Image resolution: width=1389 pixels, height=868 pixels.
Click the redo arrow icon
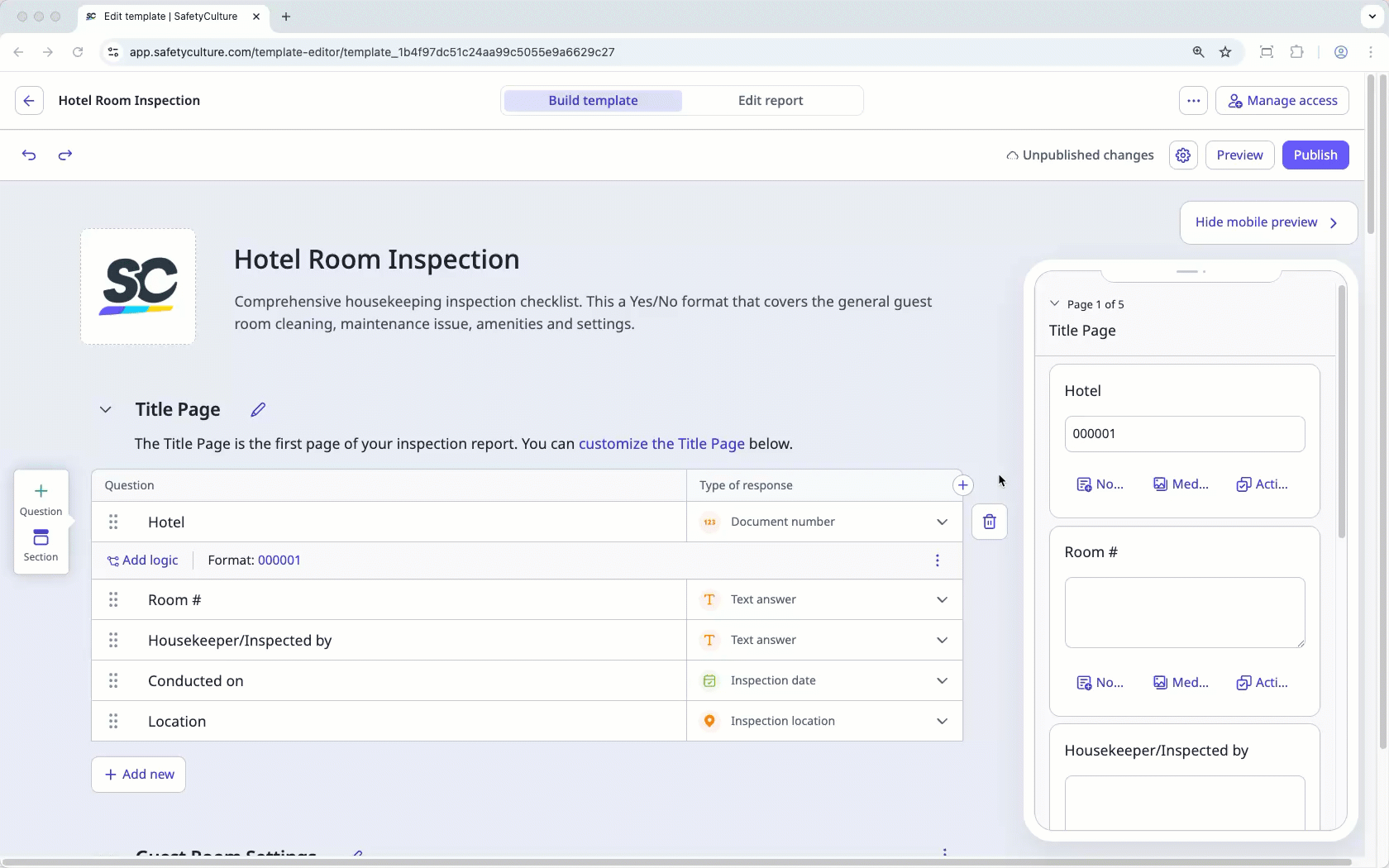[x=65, y=155]
